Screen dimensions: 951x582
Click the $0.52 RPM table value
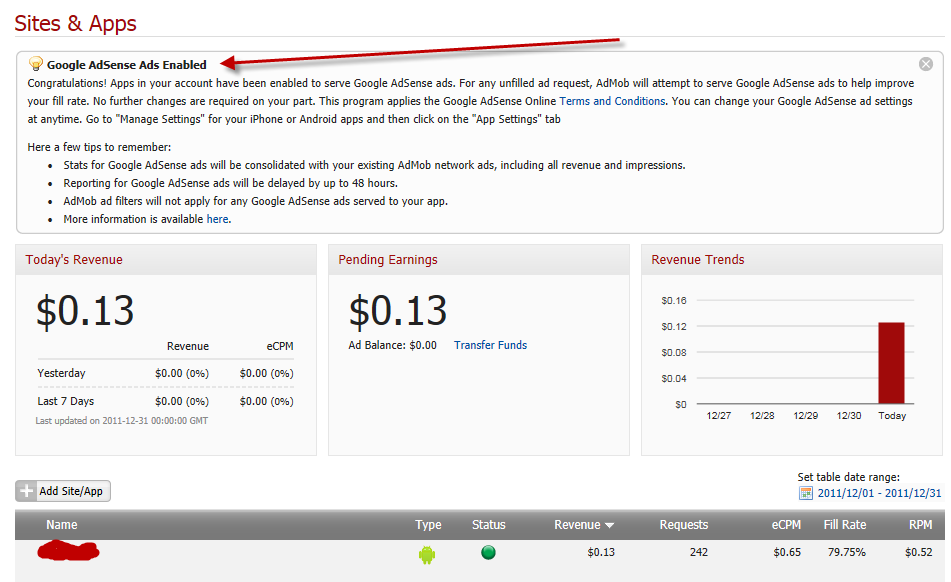pyautogui.click(x=918, y=552)
